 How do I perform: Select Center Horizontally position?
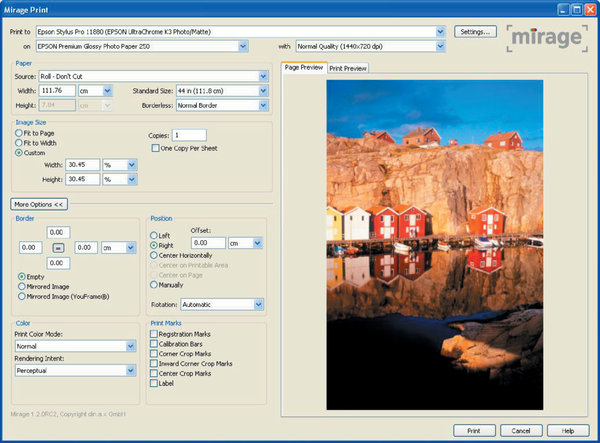tap(154, 254)
